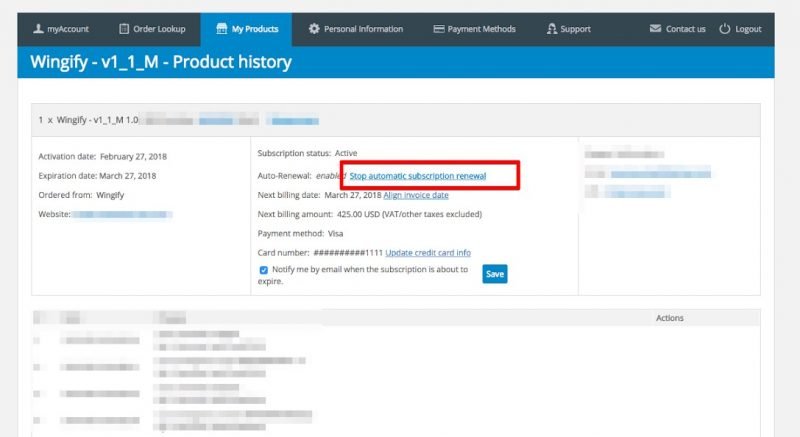Select the My Products tab
The width and height of the screenshot is (800, 437).
coord(246,29)
